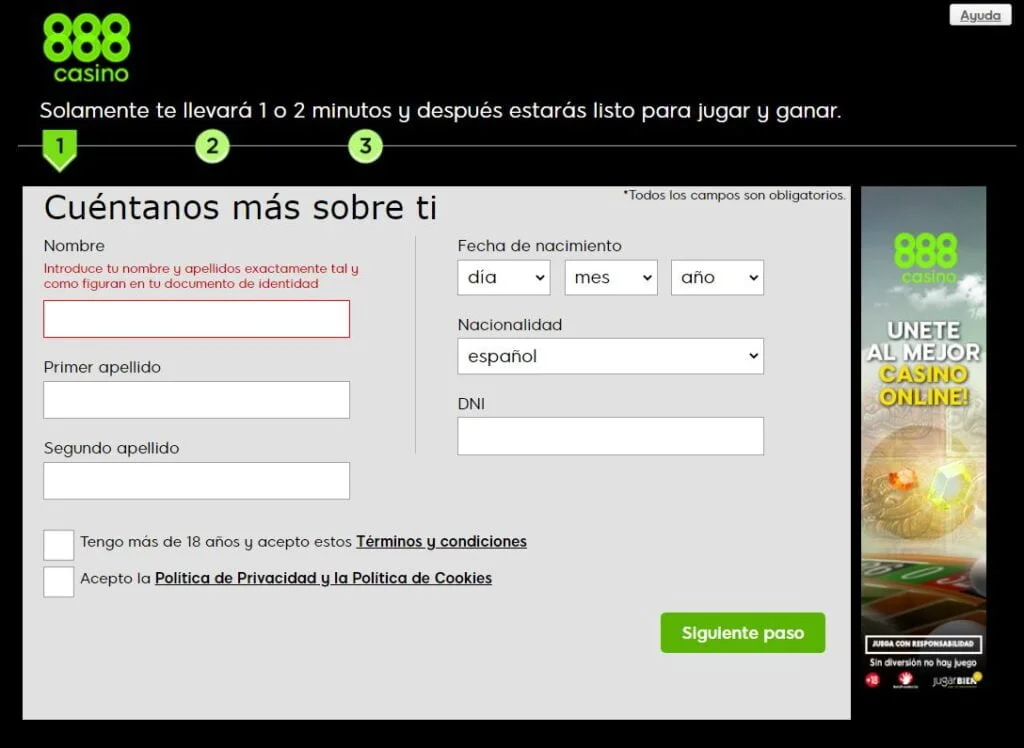
Task: Open the 'Términos y condiciones' link
Action: 441,542
